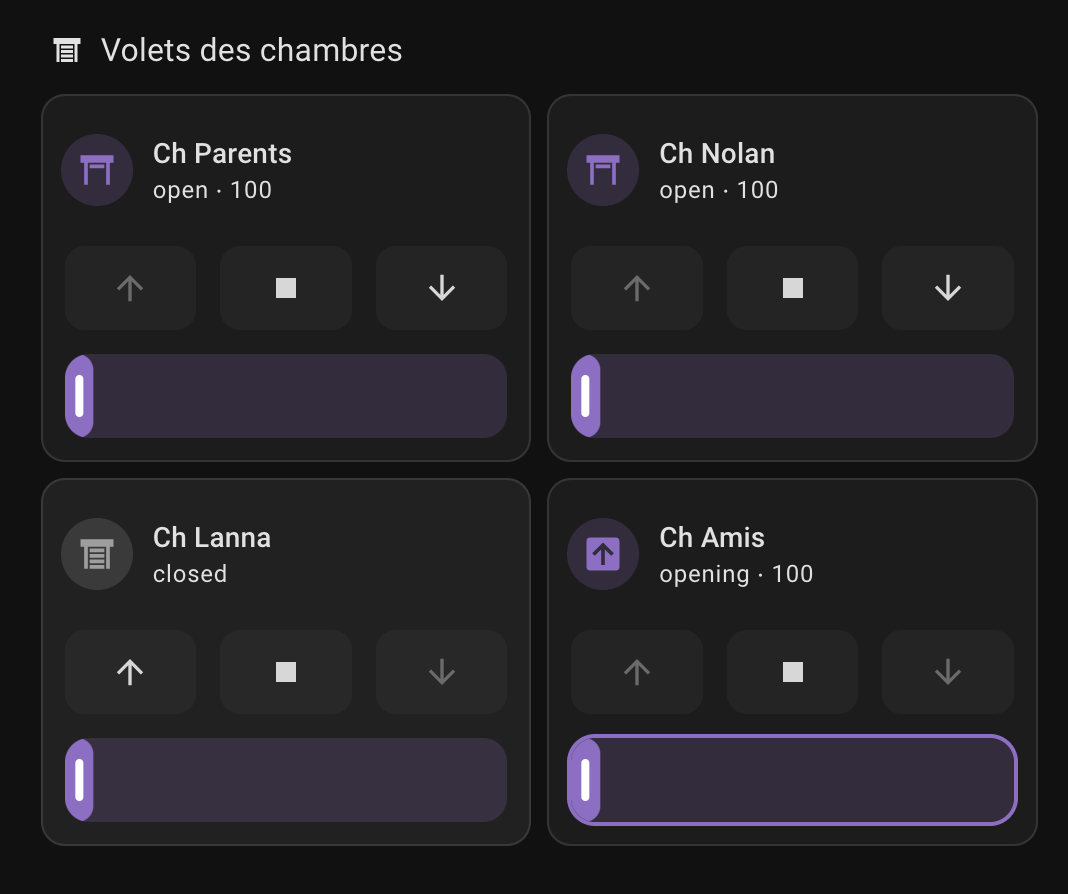Screen dimensions: 1068x894
Task: Click the Ch Amis position slider
Action: (792, 780)
